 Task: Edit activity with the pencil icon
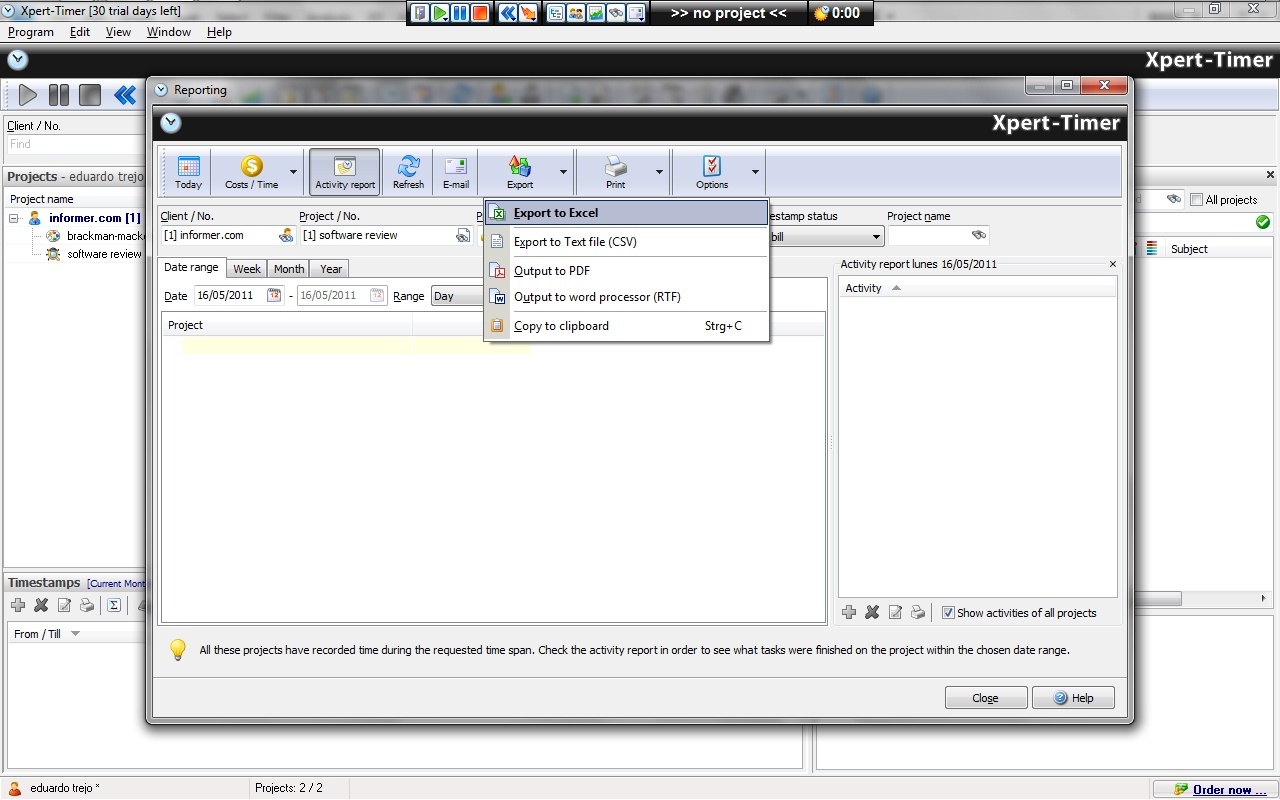pos(896,613)
